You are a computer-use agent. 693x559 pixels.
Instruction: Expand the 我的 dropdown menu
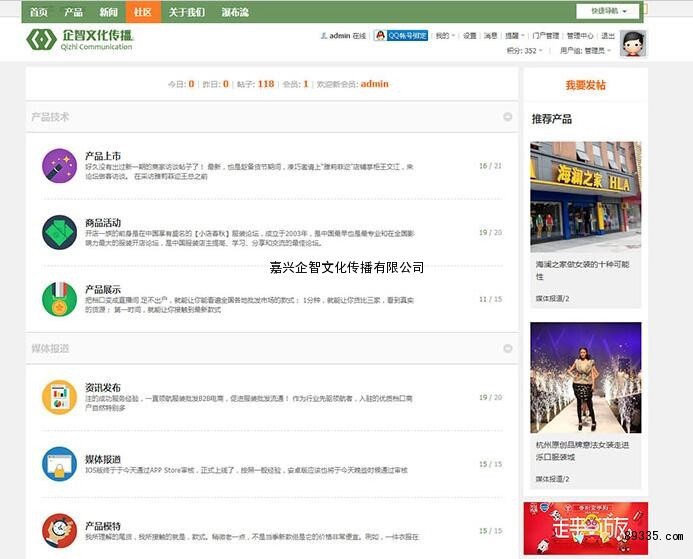pyautogui.click(x=443, y=35)
